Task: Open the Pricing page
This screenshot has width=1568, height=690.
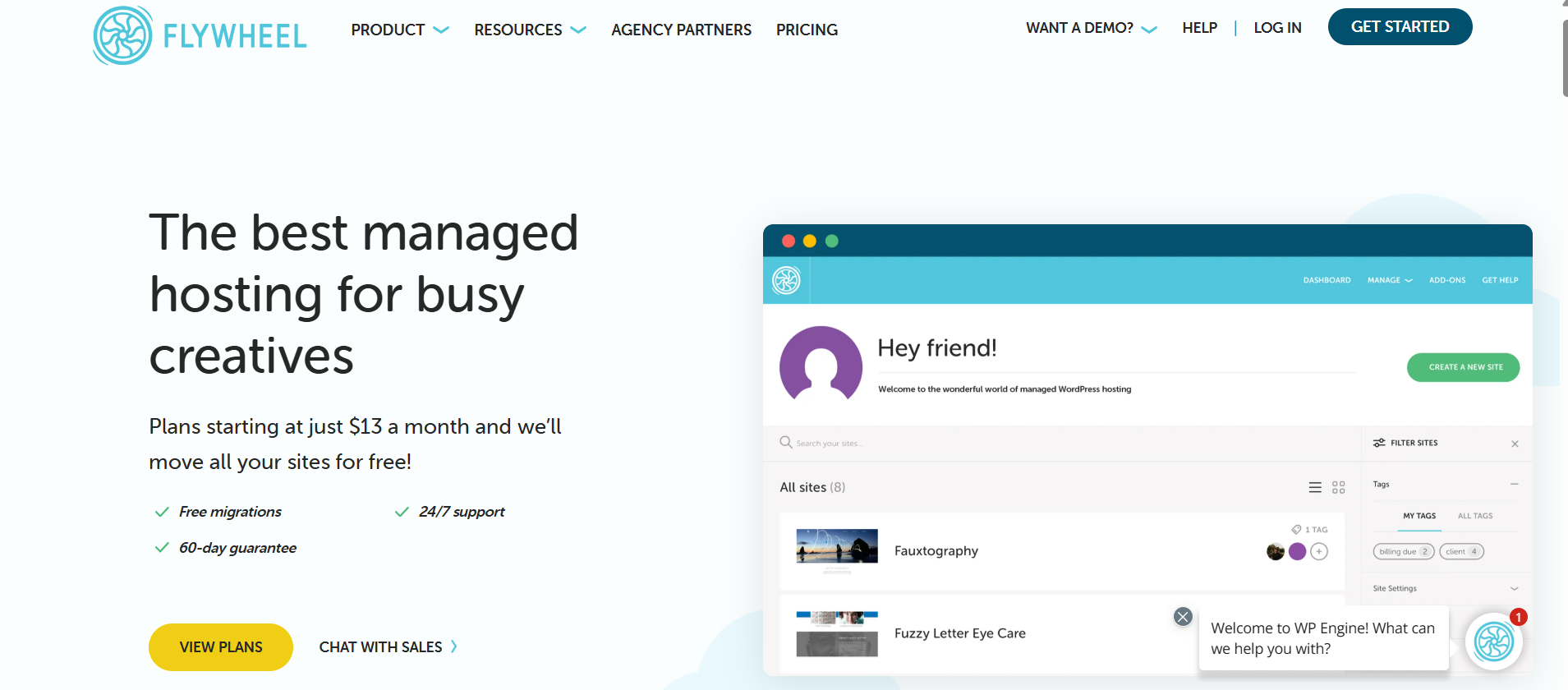Action: (807, 30)
